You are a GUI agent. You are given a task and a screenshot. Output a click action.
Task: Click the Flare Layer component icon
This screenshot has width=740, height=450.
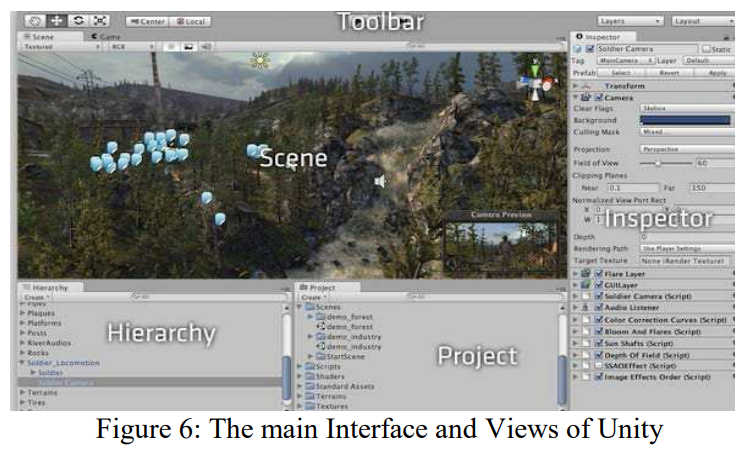pos(586,274)
